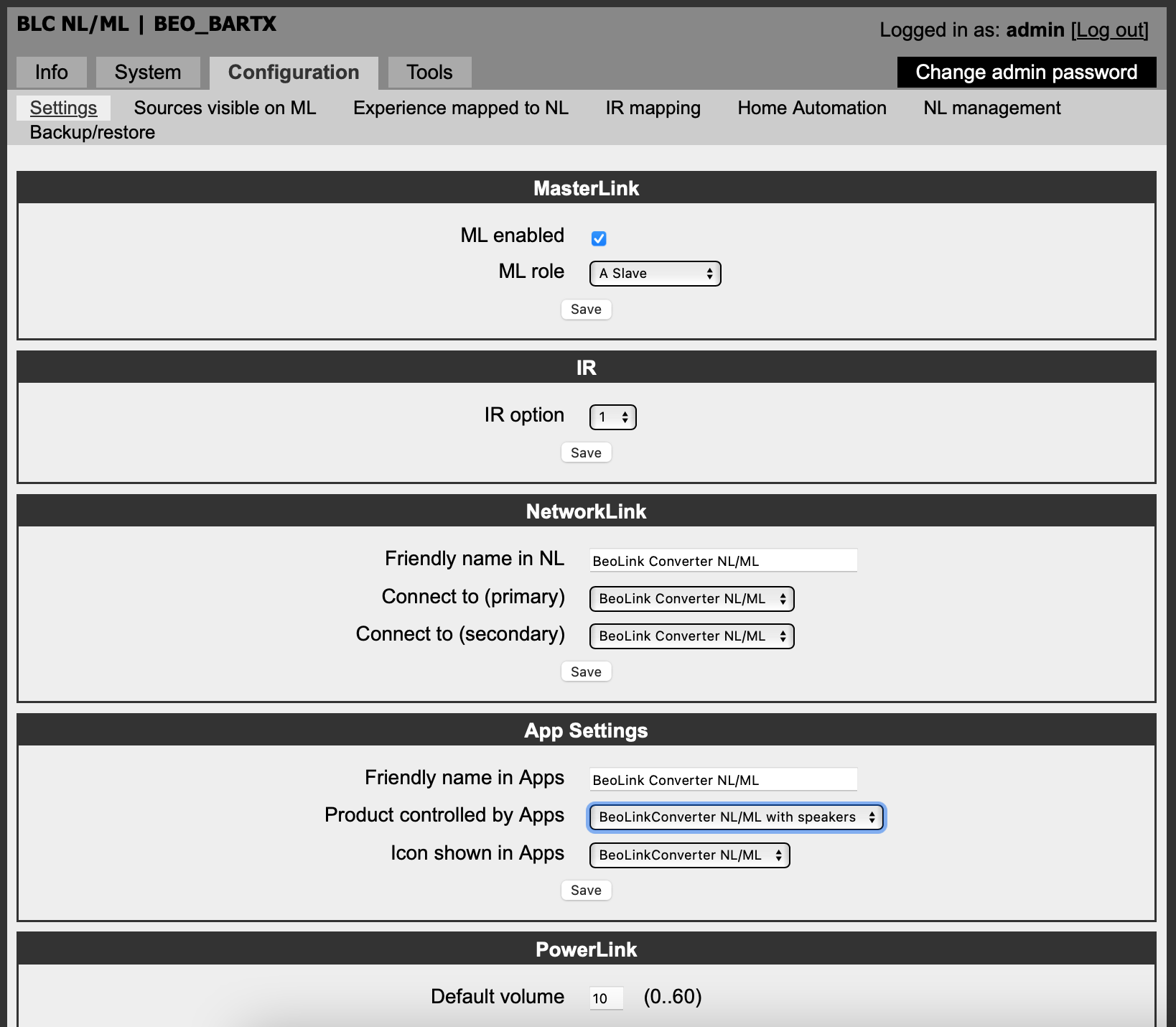Screen dimensions: 1176x1027
Task: Open the Settings submenu item
Action: (63, 108)
